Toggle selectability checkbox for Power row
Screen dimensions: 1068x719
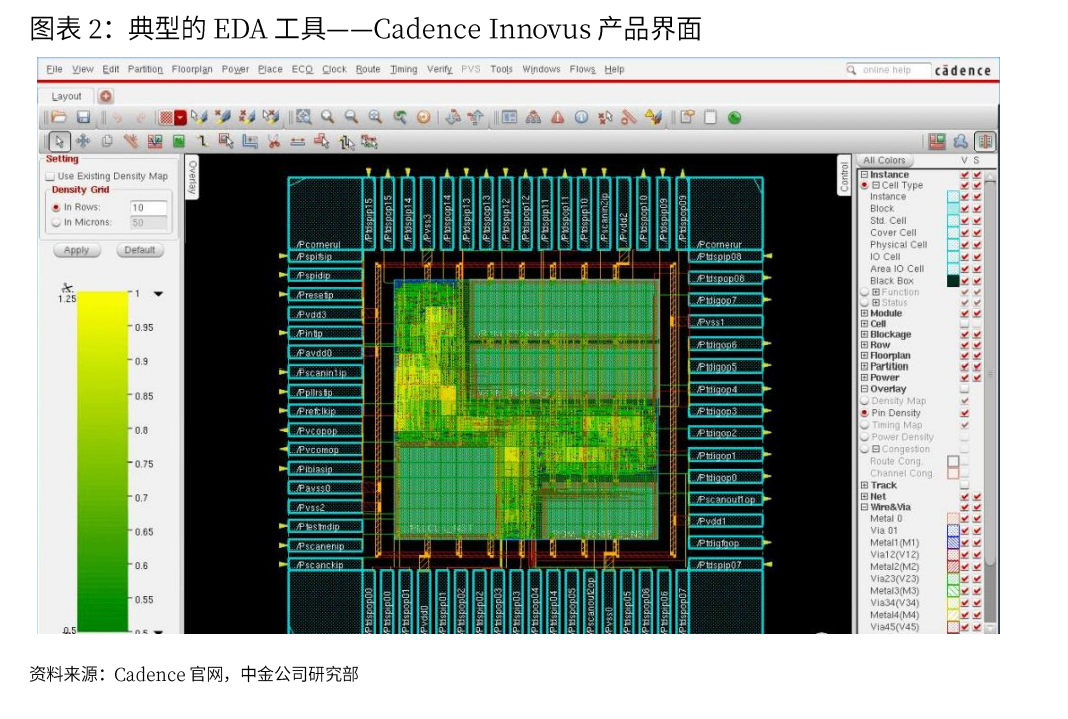pyautogui.click(x=977, y=377)
